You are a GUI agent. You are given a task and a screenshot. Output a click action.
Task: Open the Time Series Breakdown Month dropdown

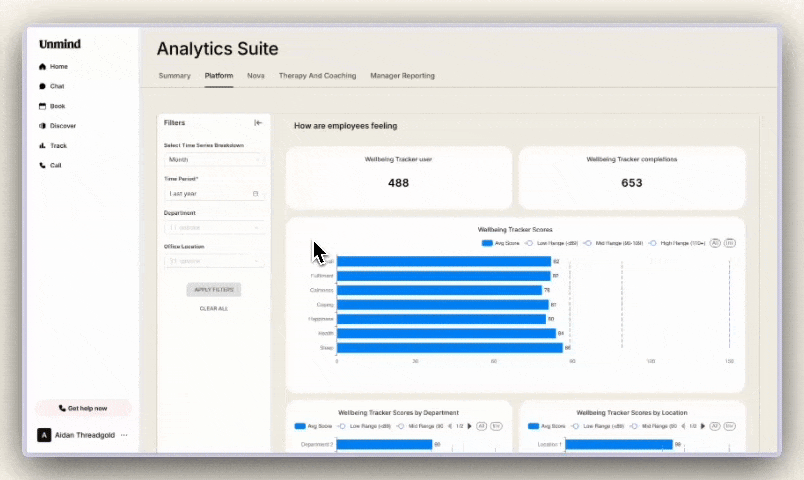point(214,159)
